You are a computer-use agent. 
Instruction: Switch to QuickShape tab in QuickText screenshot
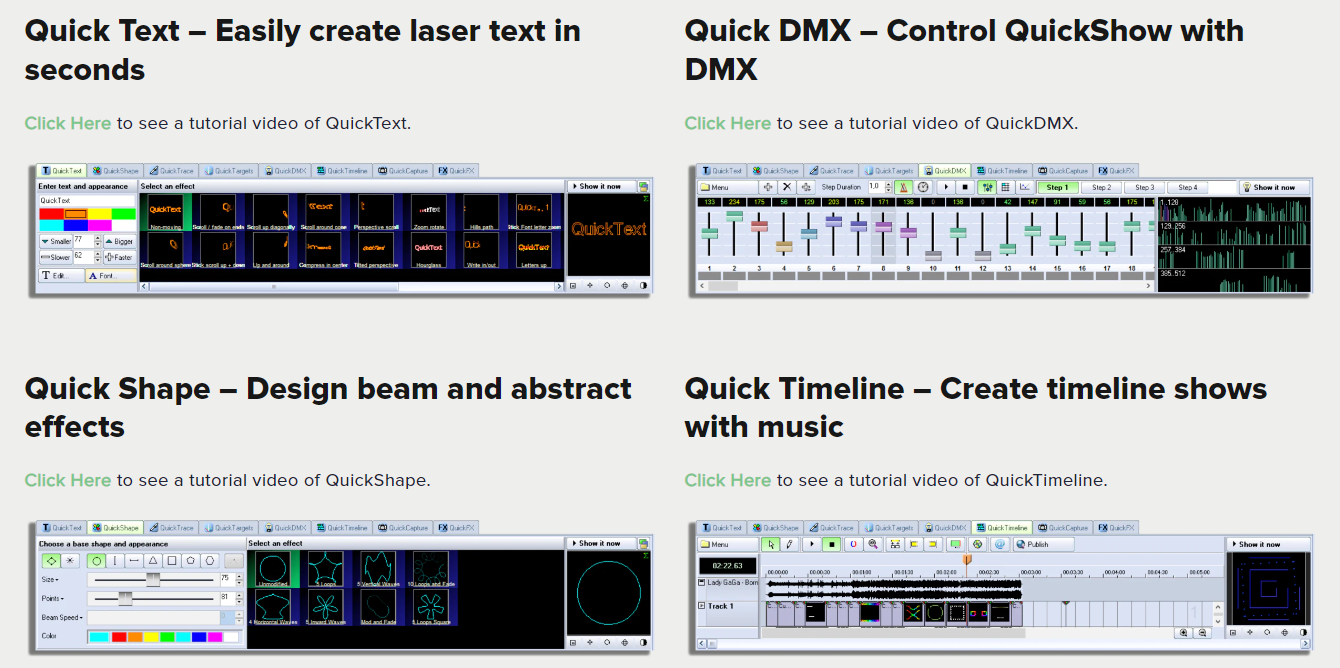click(116, 171)
